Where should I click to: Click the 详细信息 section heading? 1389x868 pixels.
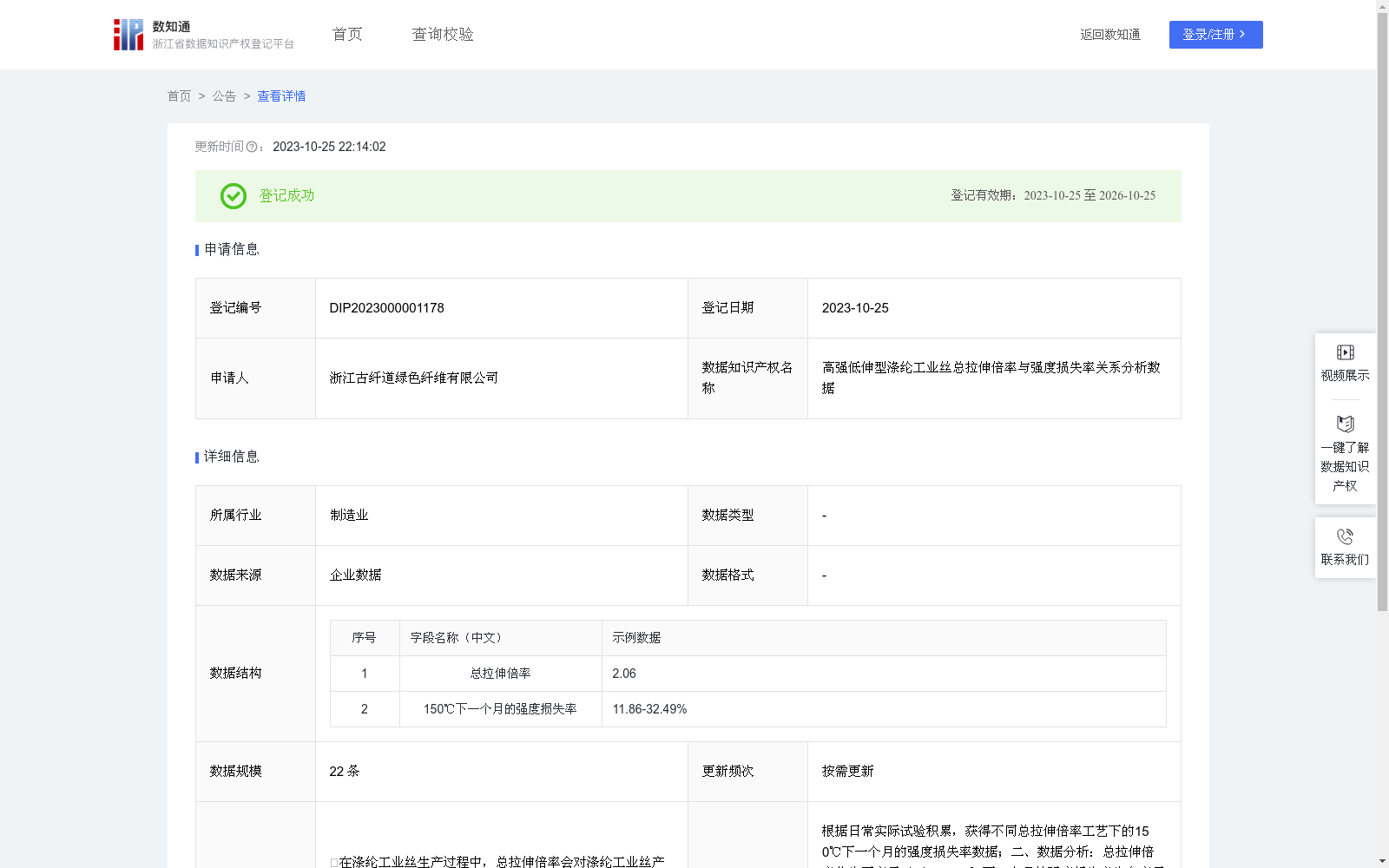(232, 457)
